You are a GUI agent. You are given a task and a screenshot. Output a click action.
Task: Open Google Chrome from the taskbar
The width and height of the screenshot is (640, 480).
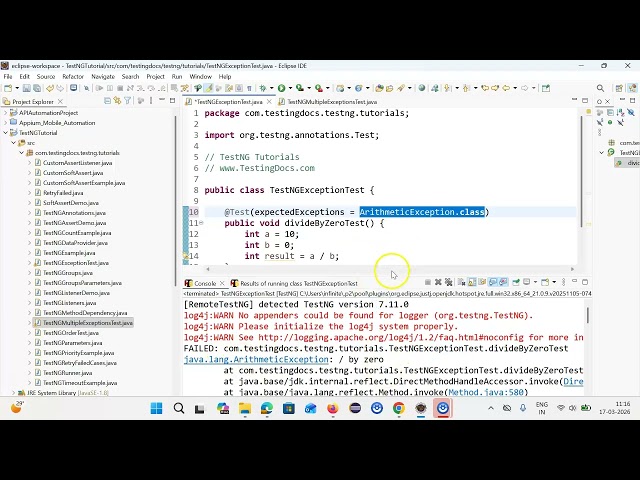[x=399, y=408]
